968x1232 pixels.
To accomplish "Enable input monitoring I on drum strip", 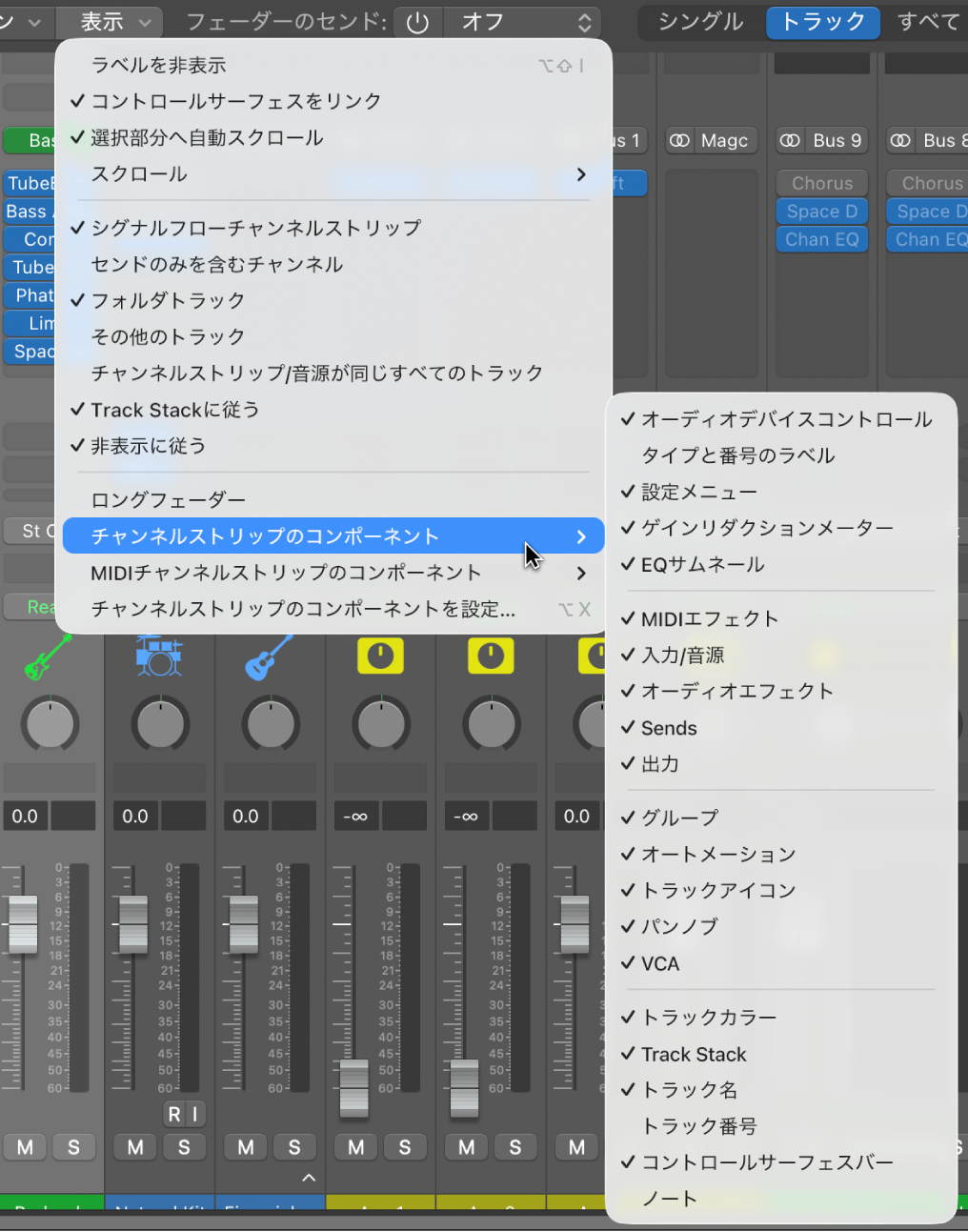I will pyautogui.click(x=195, y=1114).
